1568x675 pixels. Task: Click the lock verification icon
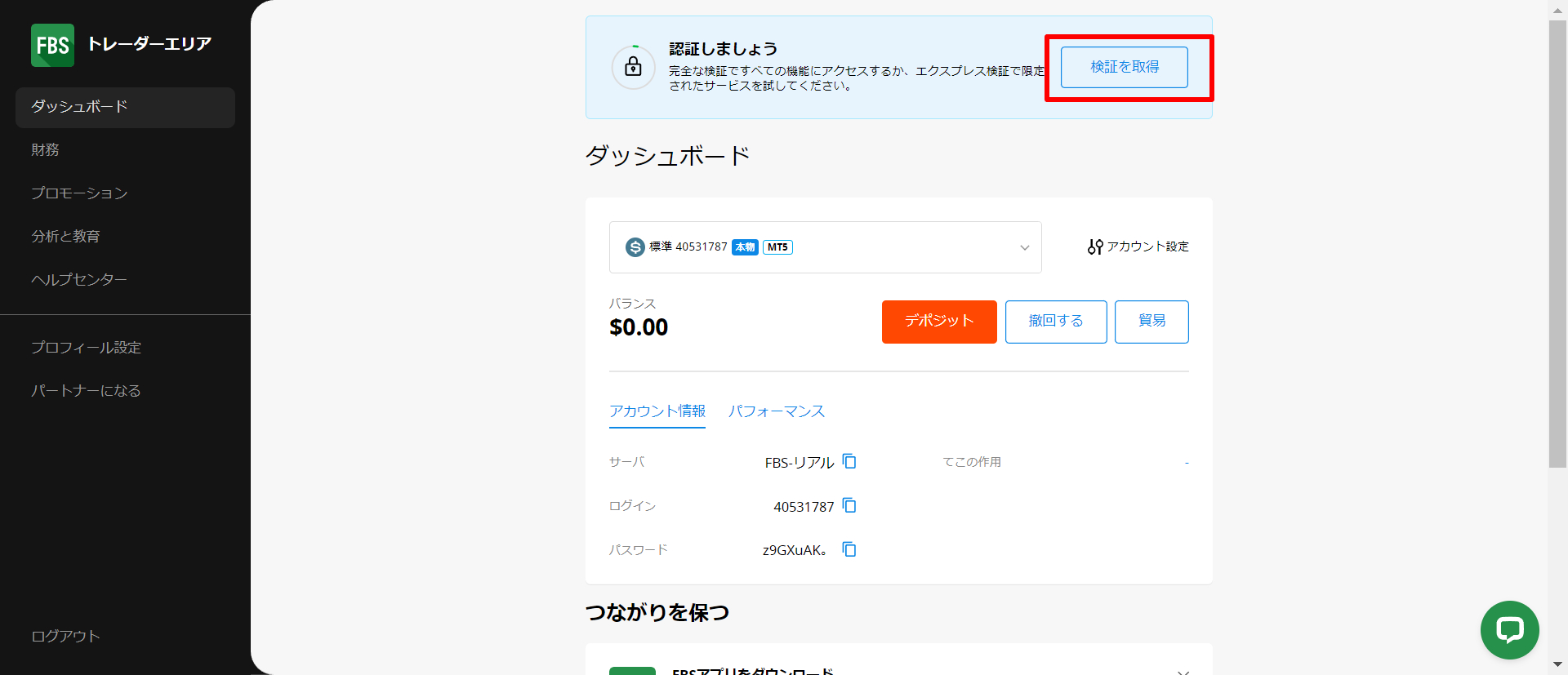pos(633,67)
